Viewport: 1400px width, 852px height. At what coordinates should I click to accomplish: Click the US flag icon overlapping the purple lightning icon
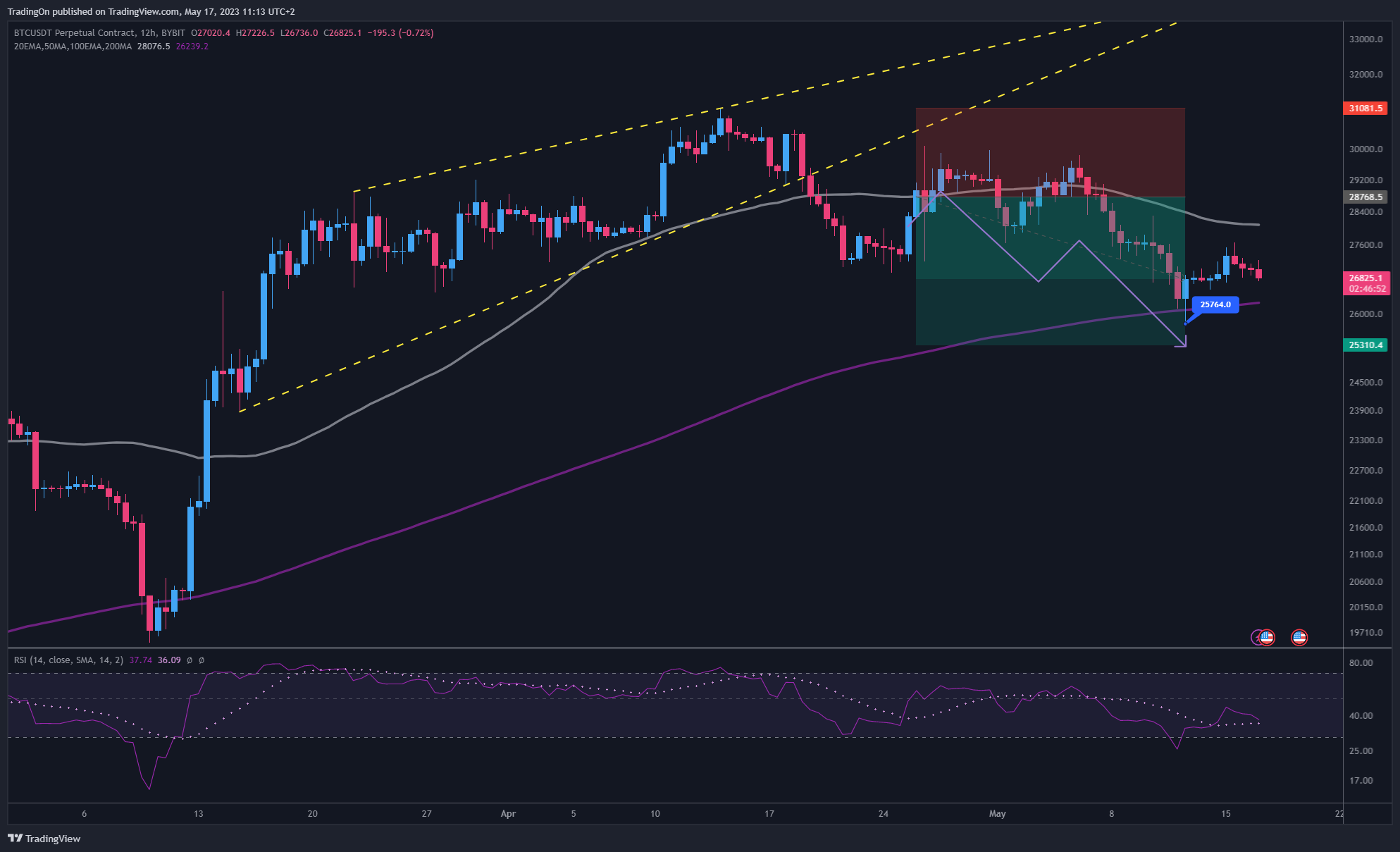coord(1267,637)
